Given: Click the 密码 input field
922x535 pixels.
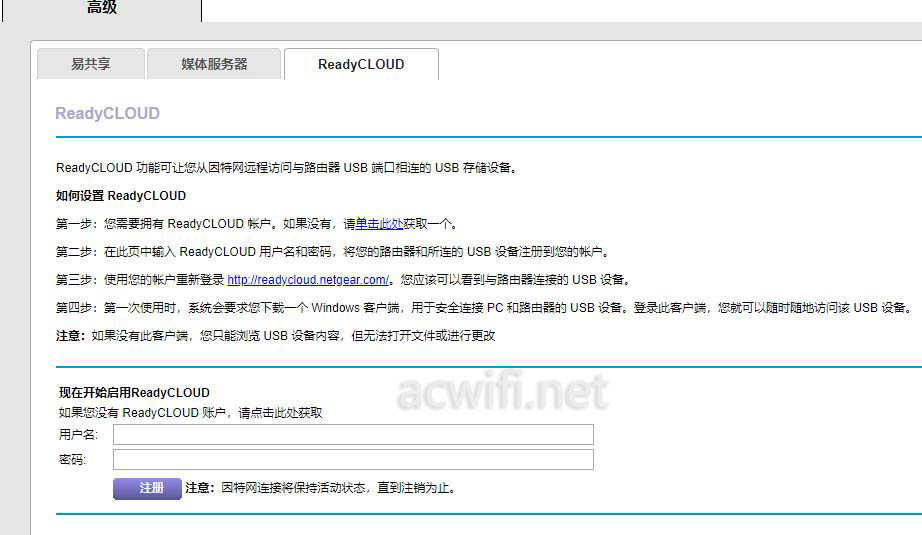Looking at the screenshot, I should pos(353,459).
